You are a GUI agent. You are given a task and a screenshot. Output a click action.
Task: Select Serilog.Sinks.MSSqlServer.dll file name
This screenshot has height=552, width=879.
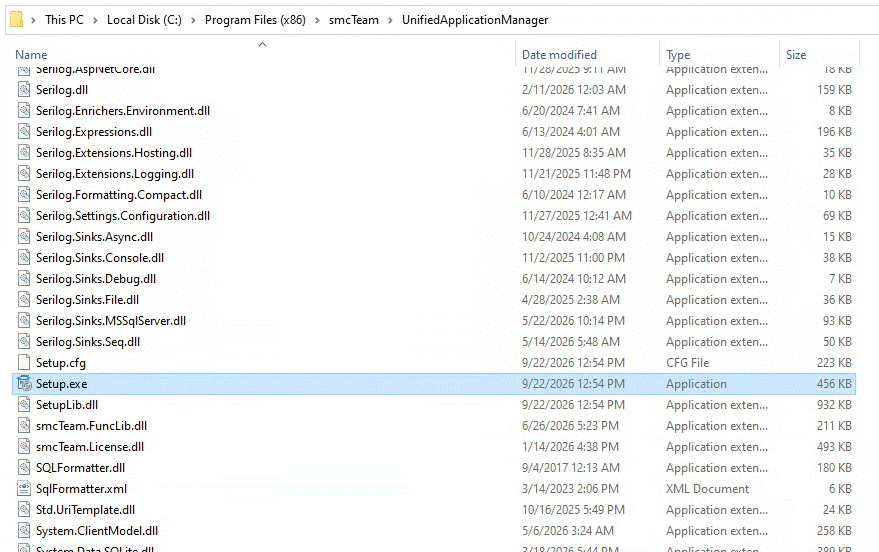point(111,321)
